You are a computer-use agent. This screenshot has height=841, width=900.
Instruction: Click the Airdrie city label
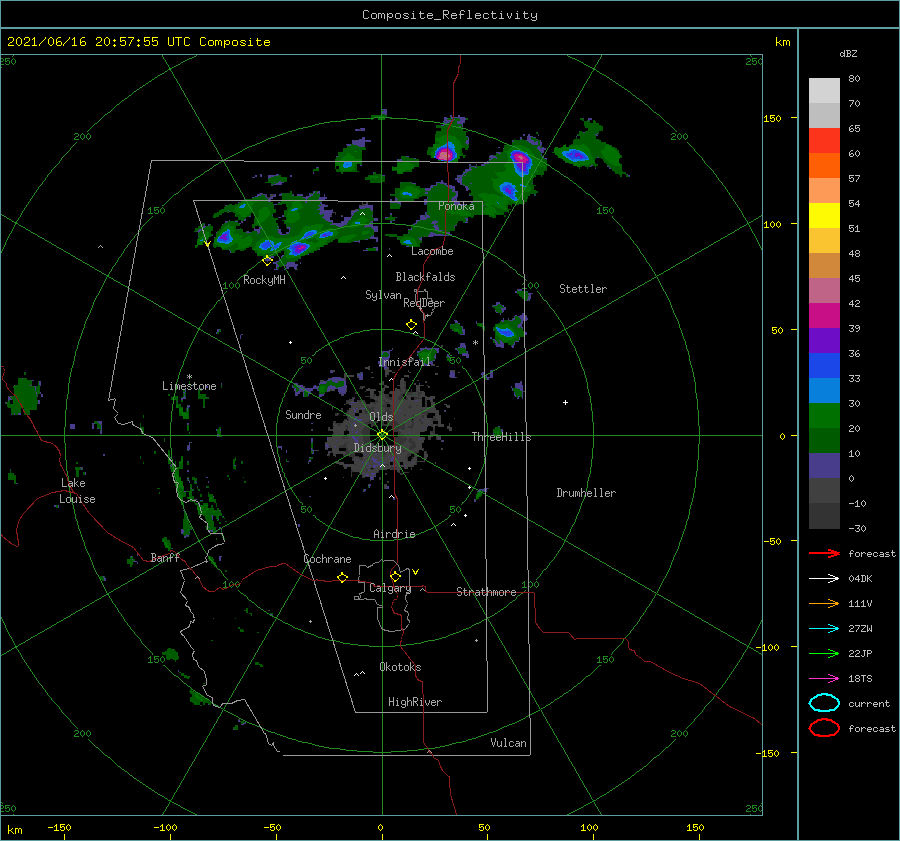click(x=394, y=534)
